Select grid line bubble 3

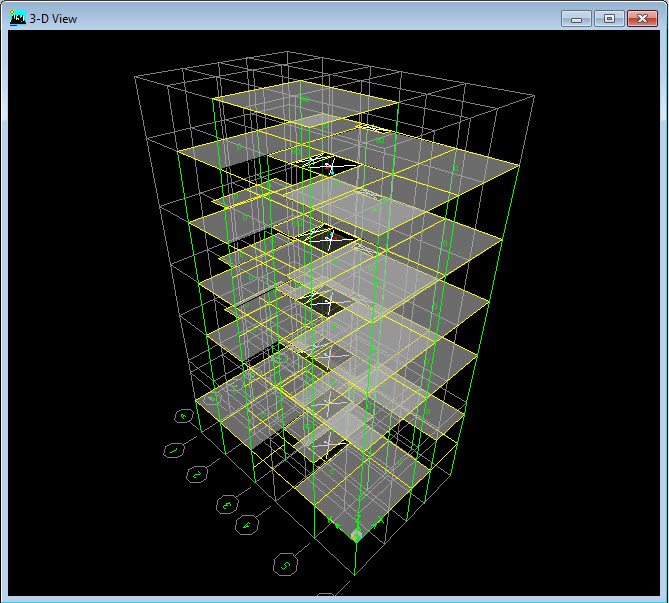[x=228, y=503]
